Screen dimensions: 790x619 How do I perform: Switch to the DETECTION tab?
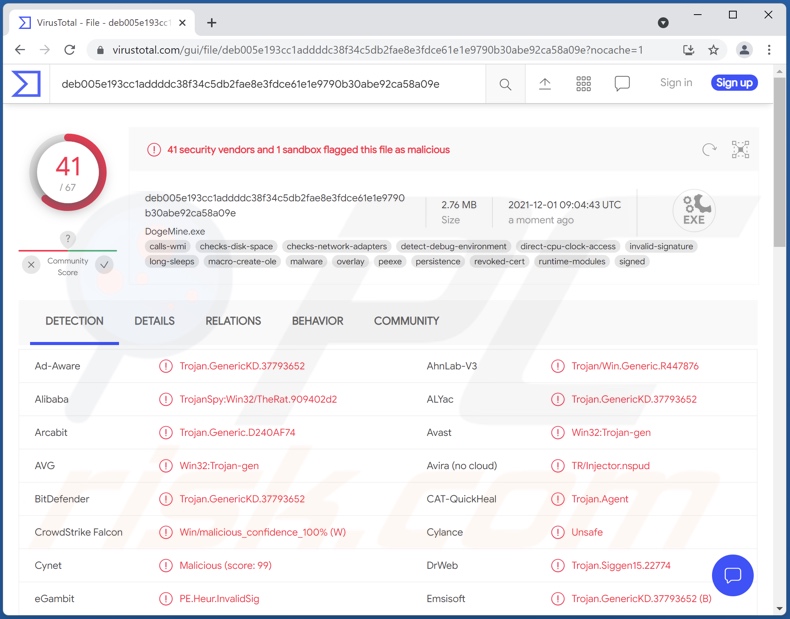point(75,321)
